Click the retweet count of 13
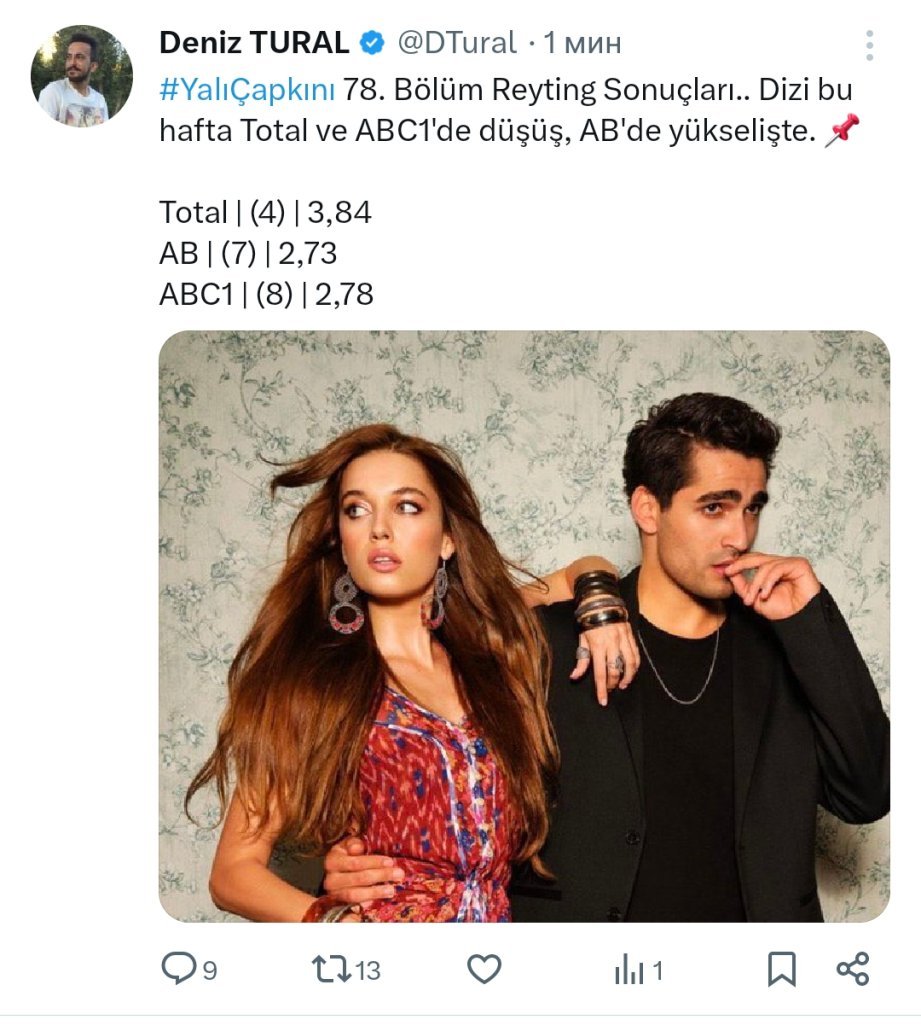 368,970
